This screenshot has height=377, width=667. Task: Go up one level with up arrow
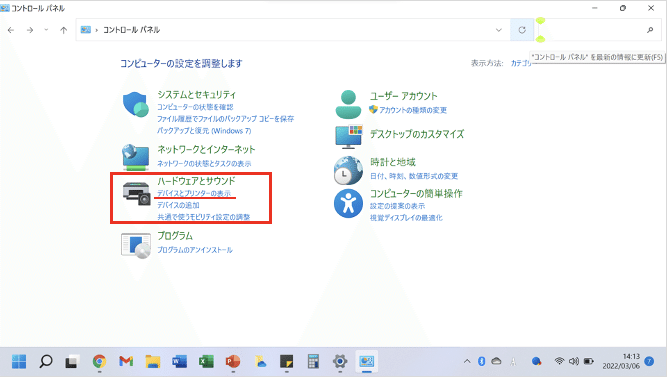point(64,30)
